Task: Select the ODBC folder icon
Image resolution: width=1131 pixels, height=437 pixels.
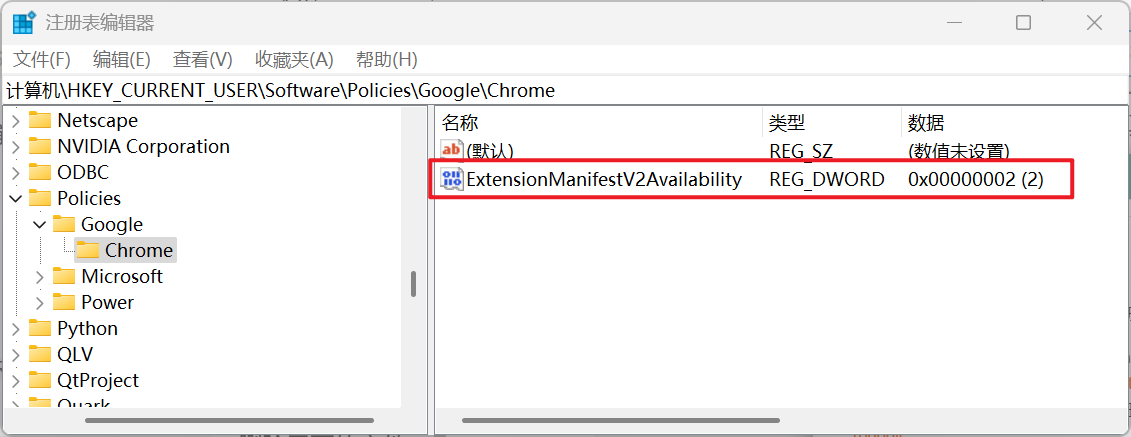Action: click(40, 172)
